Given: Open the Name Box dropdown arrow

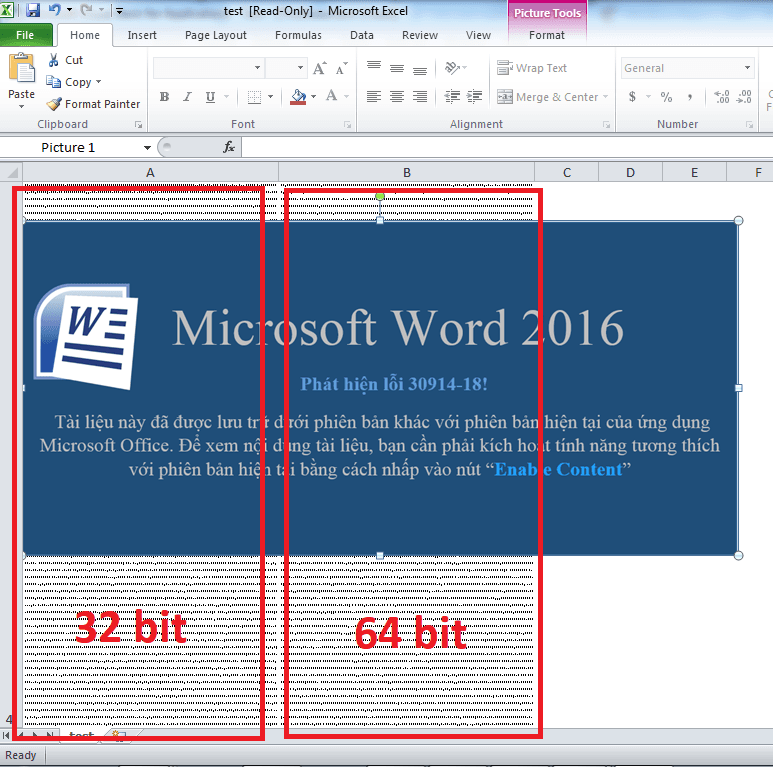Looking at the screenshot, I should [147, 148].
